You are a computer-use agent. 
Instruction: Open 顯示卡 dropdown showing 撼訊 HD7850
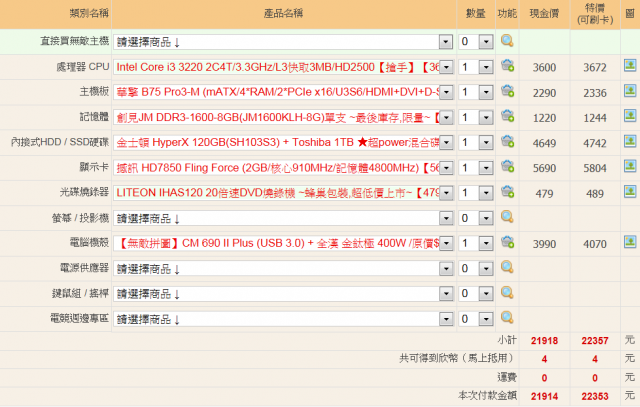pyautogui.click(x=283, y=168)
